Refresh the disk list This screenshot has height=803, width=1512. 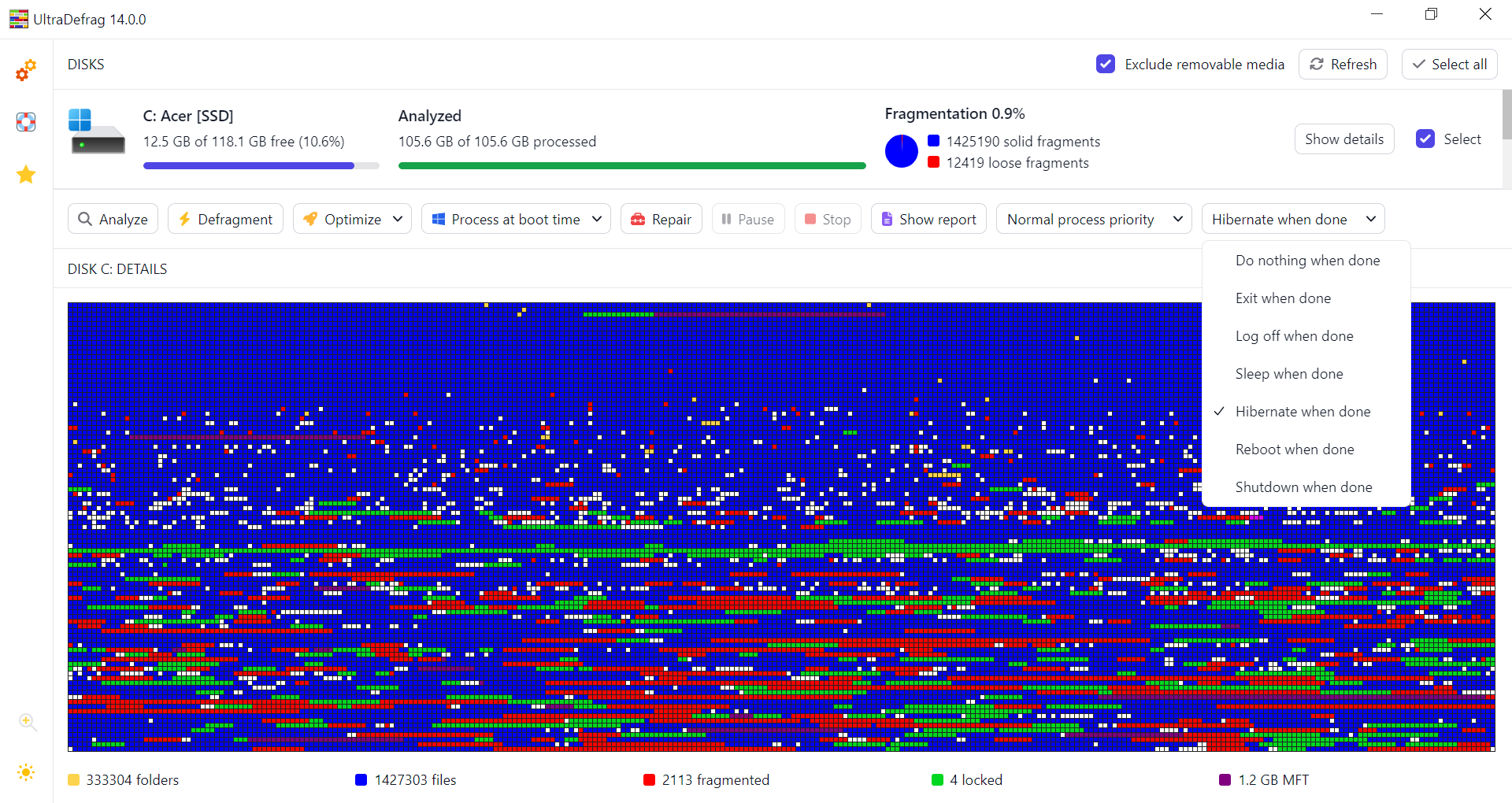(x=1343, y=65)
